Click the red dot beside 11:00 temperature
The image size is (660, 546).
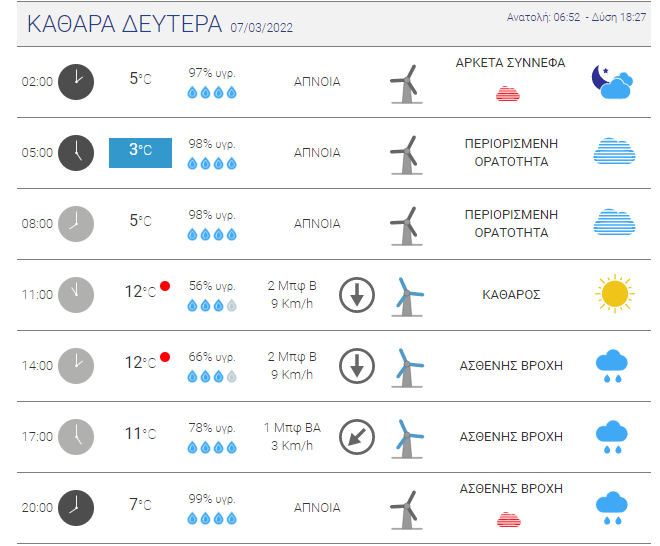pos(165,286)
